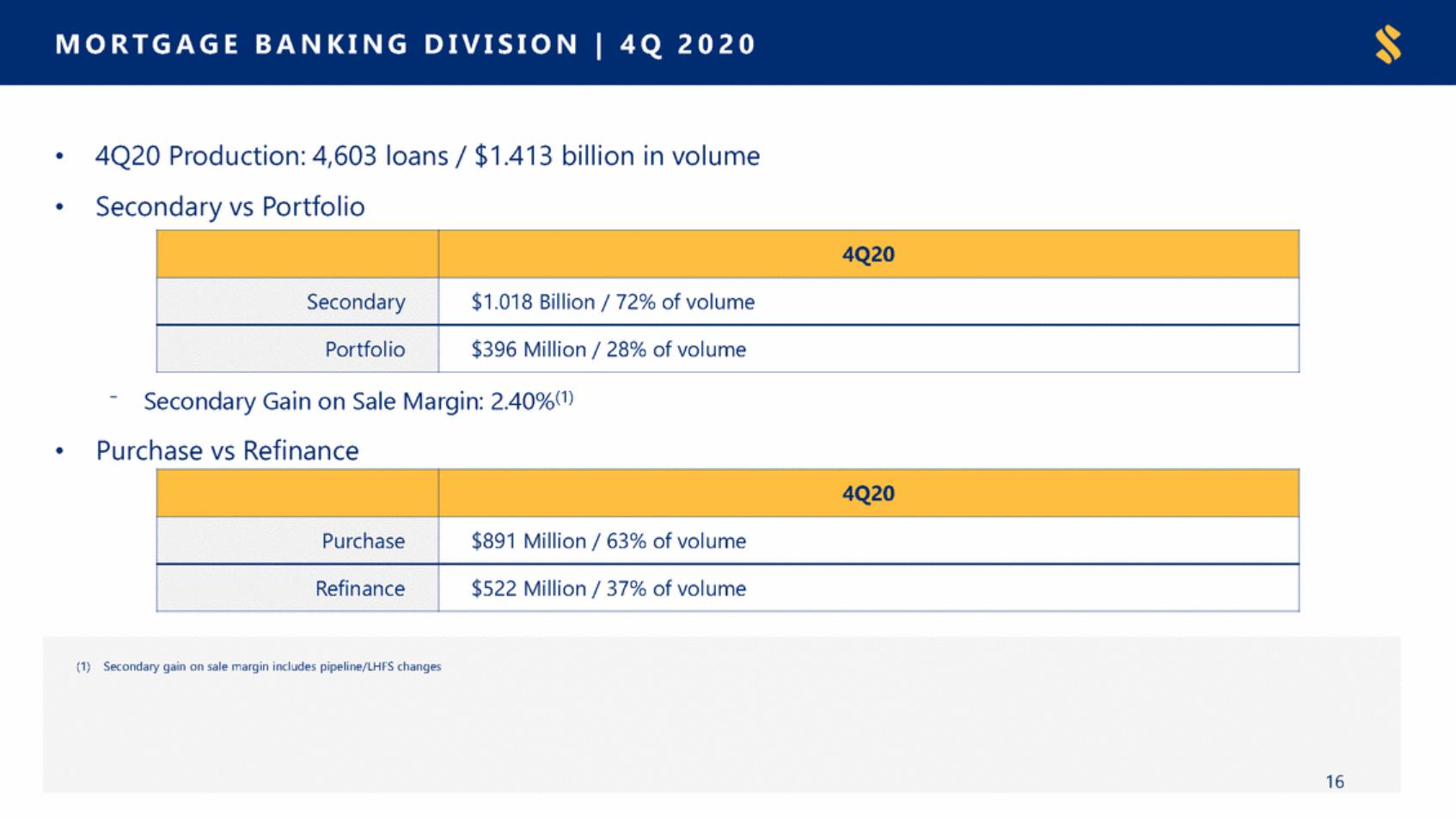Click the 4Q20 Production bullet line

pyautogui.click(x=427, y=156)
